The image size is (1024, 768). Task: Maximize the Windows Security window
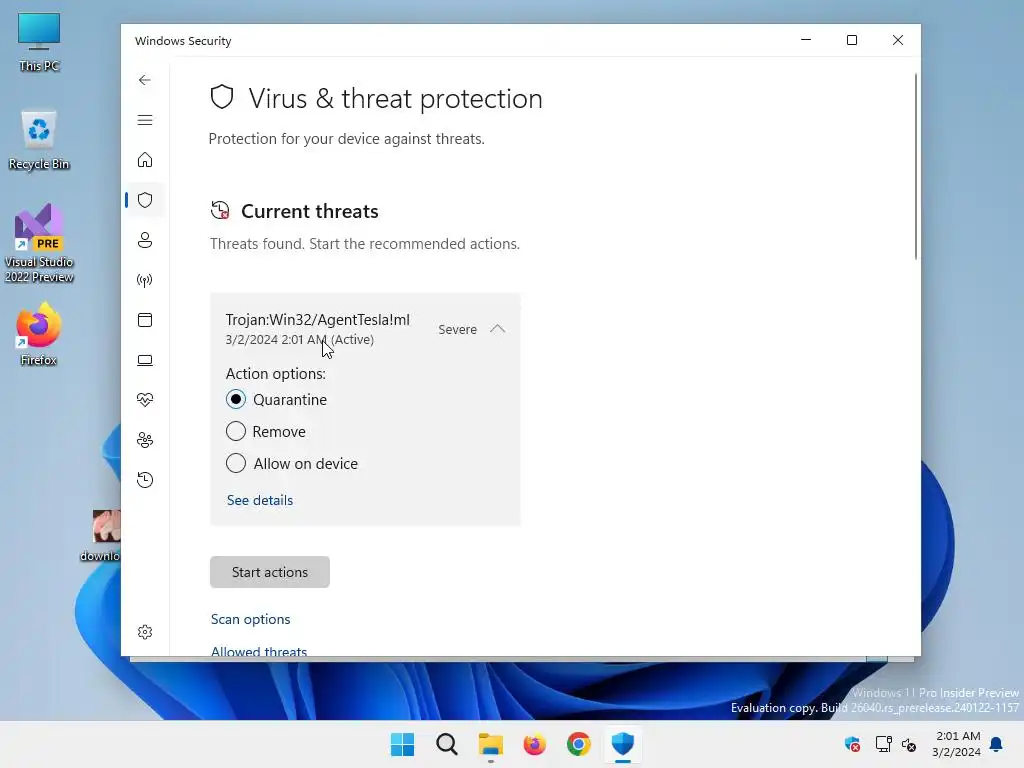click(852, 40)
